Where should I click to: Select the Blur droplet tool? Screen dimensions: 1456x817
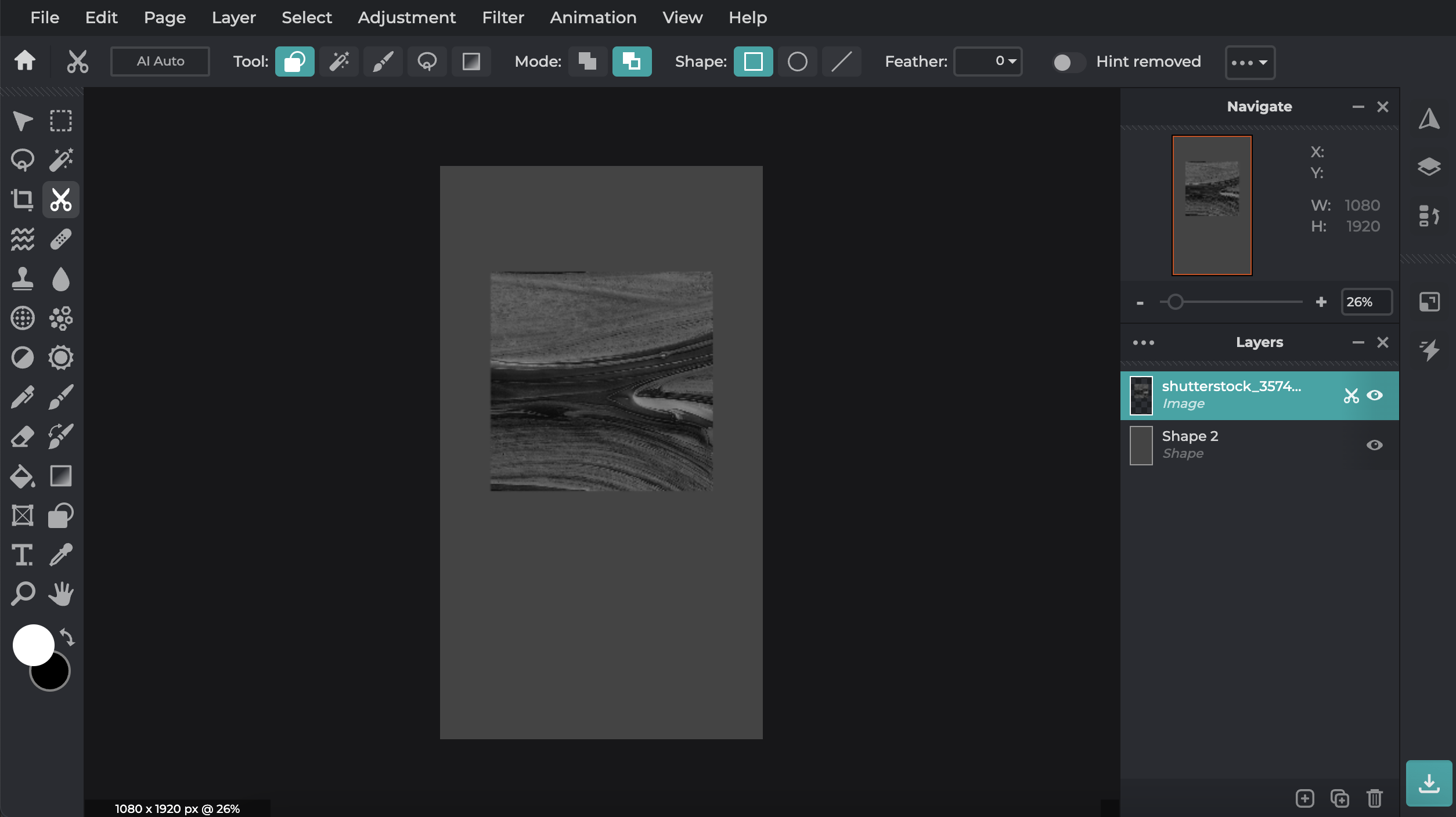[61, 279]
